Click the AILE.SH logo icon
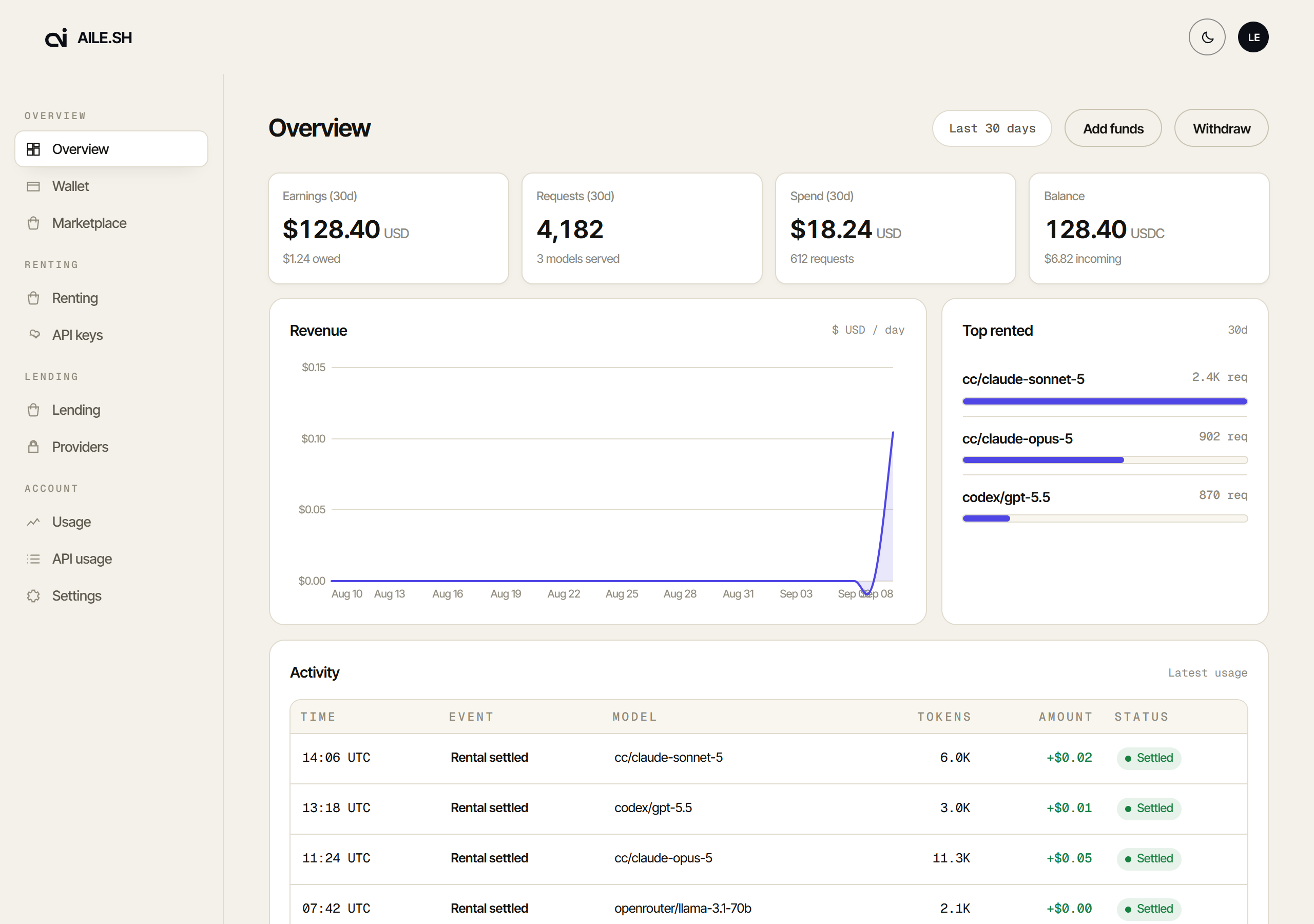1314x924 pixels. (56, 38)
